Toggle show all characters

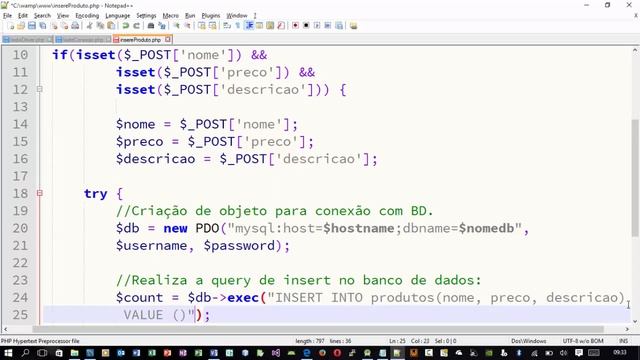(x=238, y=26)
